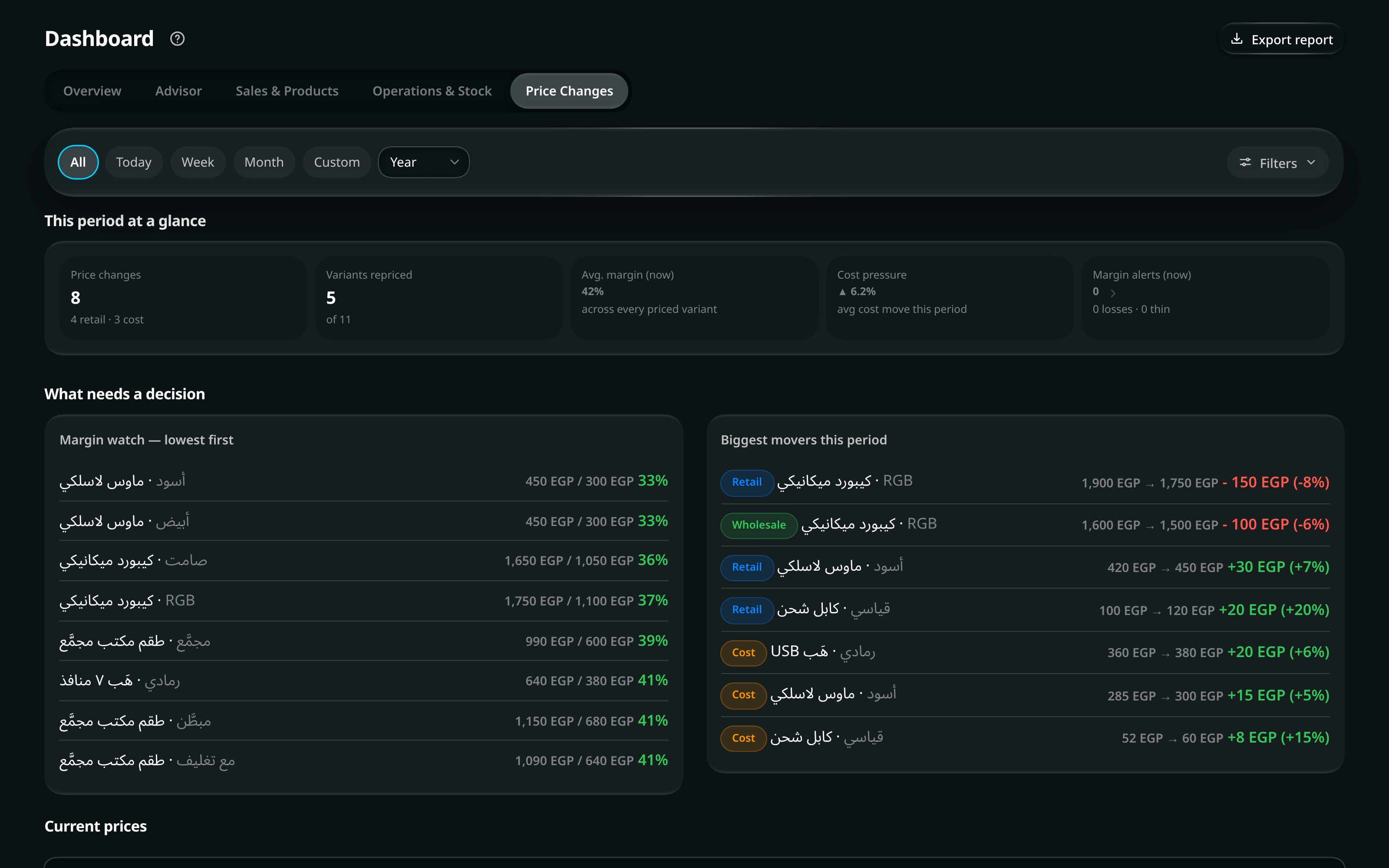Click margin row '1,090 EGP / 640 EGP 41%'
Screen dimensions: 1389x868
(363, 761)
